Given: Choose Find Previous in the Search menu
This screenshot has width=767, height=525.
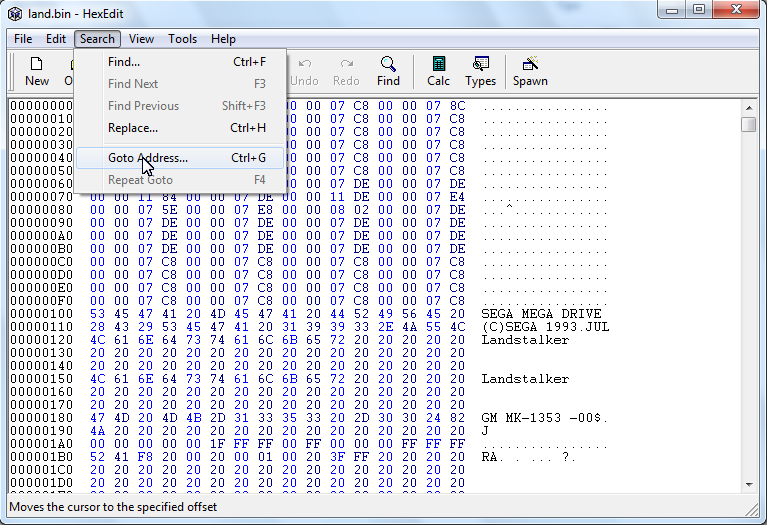Looking at the screenshot, I should coord(144,106).
